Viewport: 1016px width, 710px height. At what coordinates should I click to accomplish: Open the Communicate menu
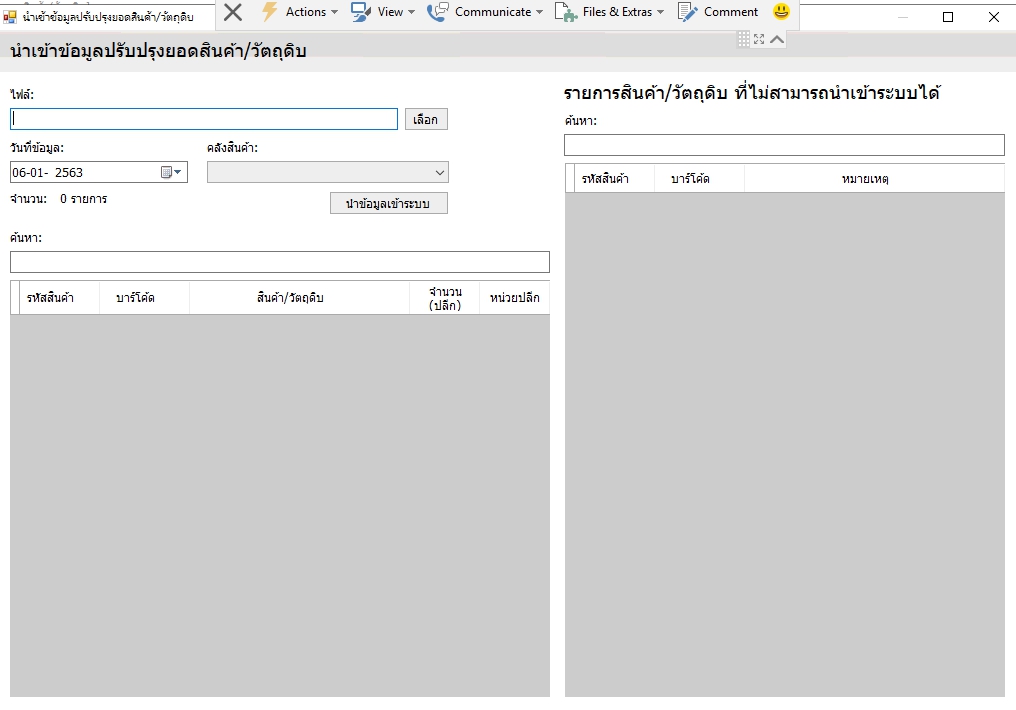tap(485, 12)
